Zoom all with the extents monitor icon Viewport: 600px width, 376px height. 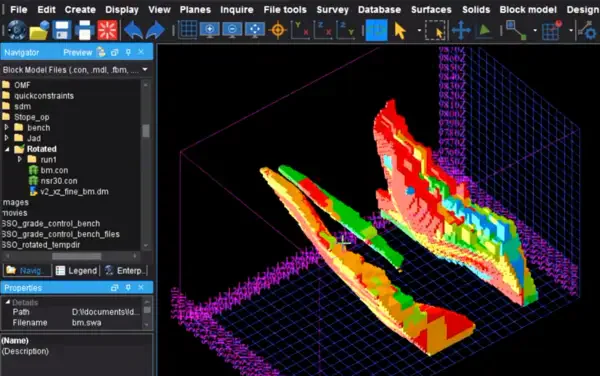254,30
